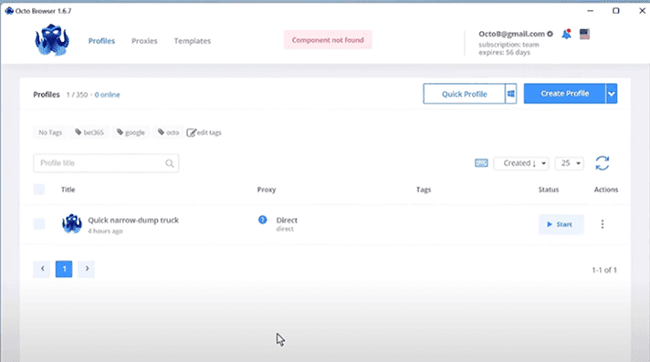Select all profiles header checkbox
Viewport: 650px width, 362px height.
[39, 190]
